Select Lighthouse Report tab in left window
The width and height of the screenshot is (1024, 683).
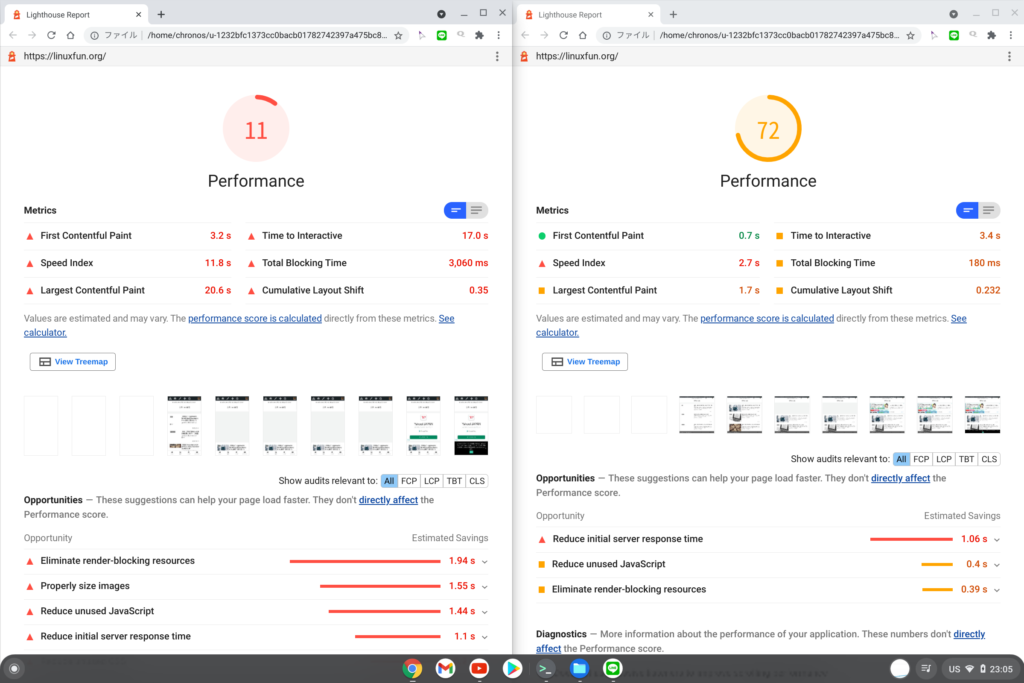(x=77, y=14)
